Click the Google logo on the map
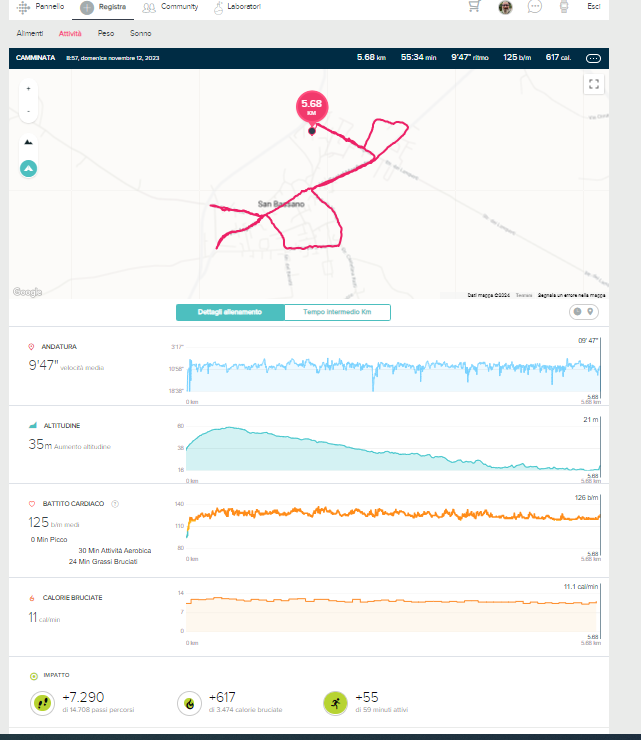The height and width of the screenshot is (740, 641). click(27, 292)
